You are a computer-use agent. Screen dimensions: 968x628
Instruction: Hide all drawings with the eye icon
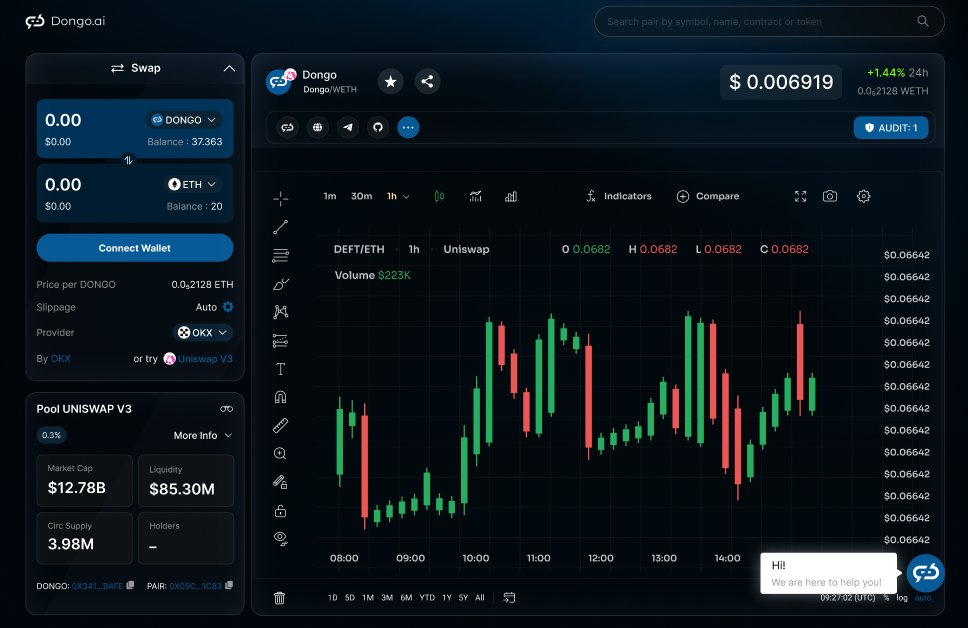(x=280, y=539)
